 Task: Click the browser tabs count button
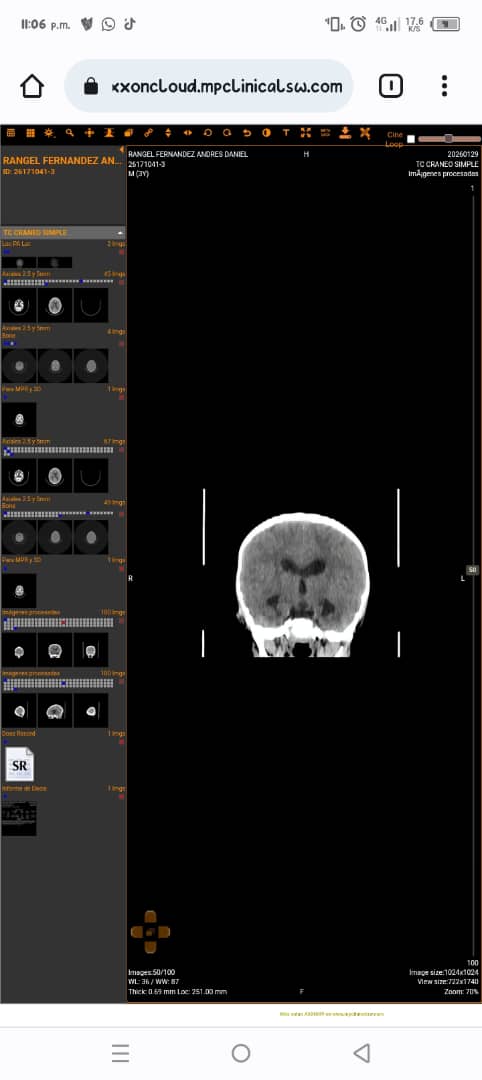coord(390,86)
